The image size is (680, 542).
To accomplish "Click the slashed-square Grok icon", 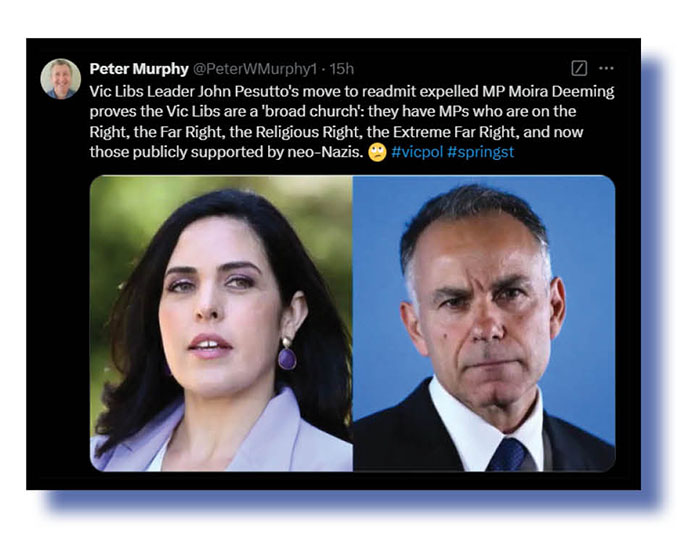I will pos(579,68).
